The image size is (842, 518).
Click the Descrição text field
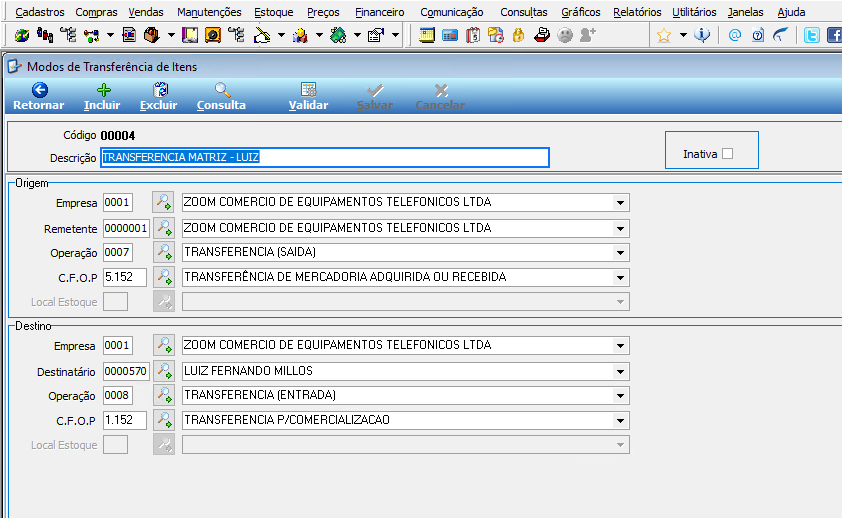point(325,157)
